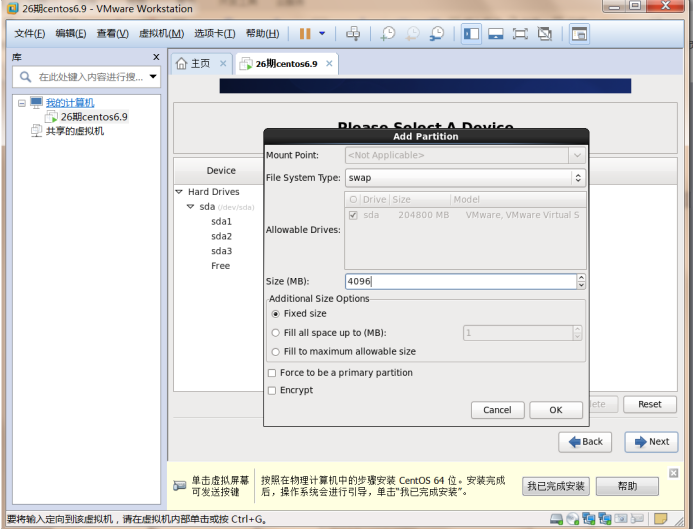The width and height of the screenshot is (693, 529).
Task: Click 我已完成安装 button
Action: coord(556,487)
